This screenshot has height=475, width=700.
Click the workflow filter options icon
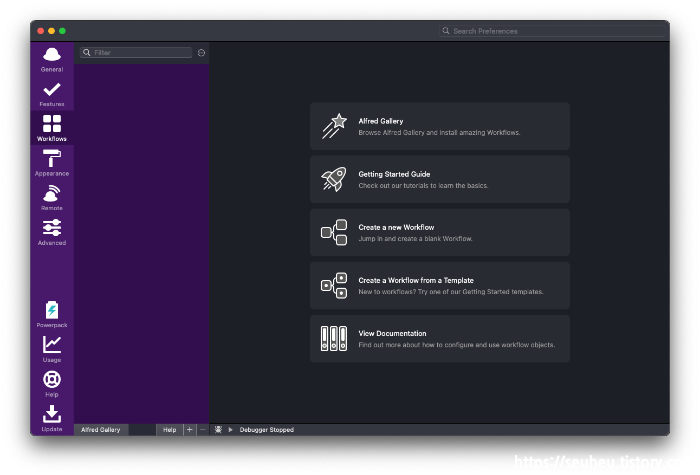pos(201,53)
